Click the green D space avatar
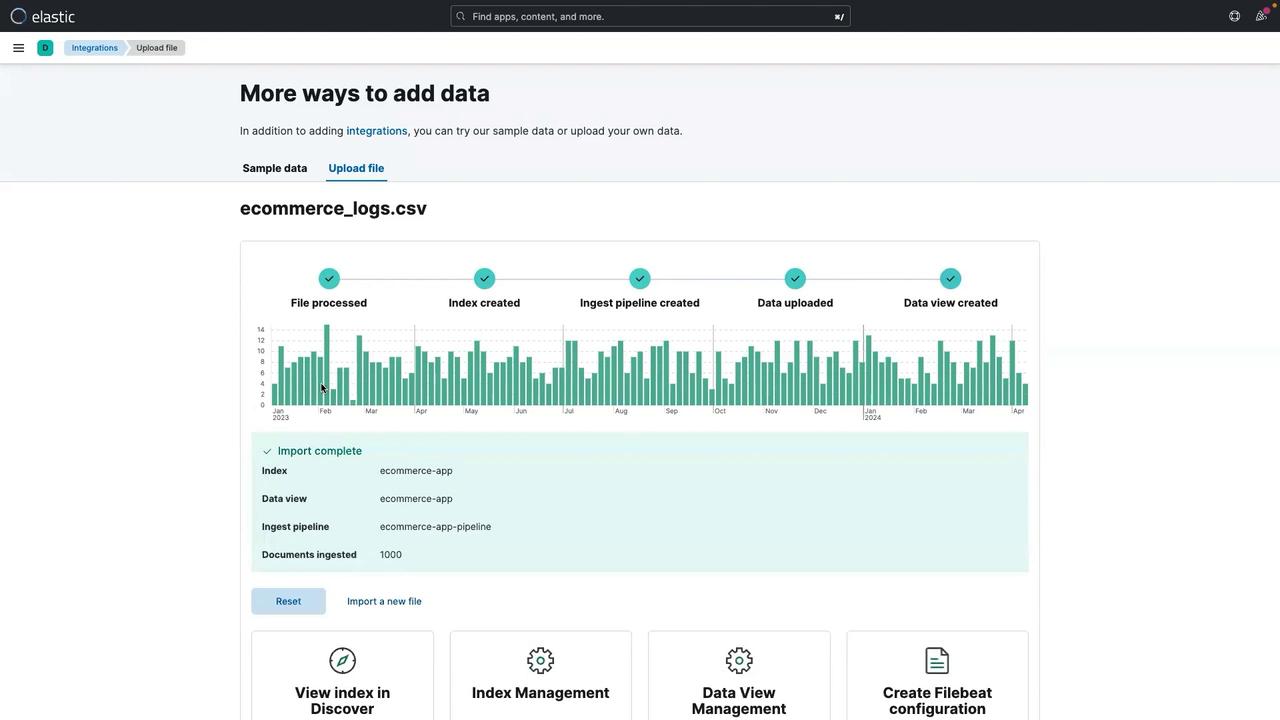The image size is (1280, 720). (45, 48)
